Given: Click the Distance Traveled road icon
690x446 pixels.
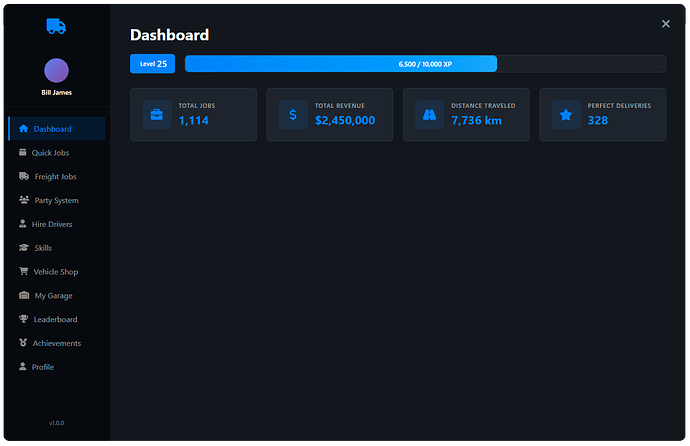Looking at the screenshot, I should [x=429, y=115].
